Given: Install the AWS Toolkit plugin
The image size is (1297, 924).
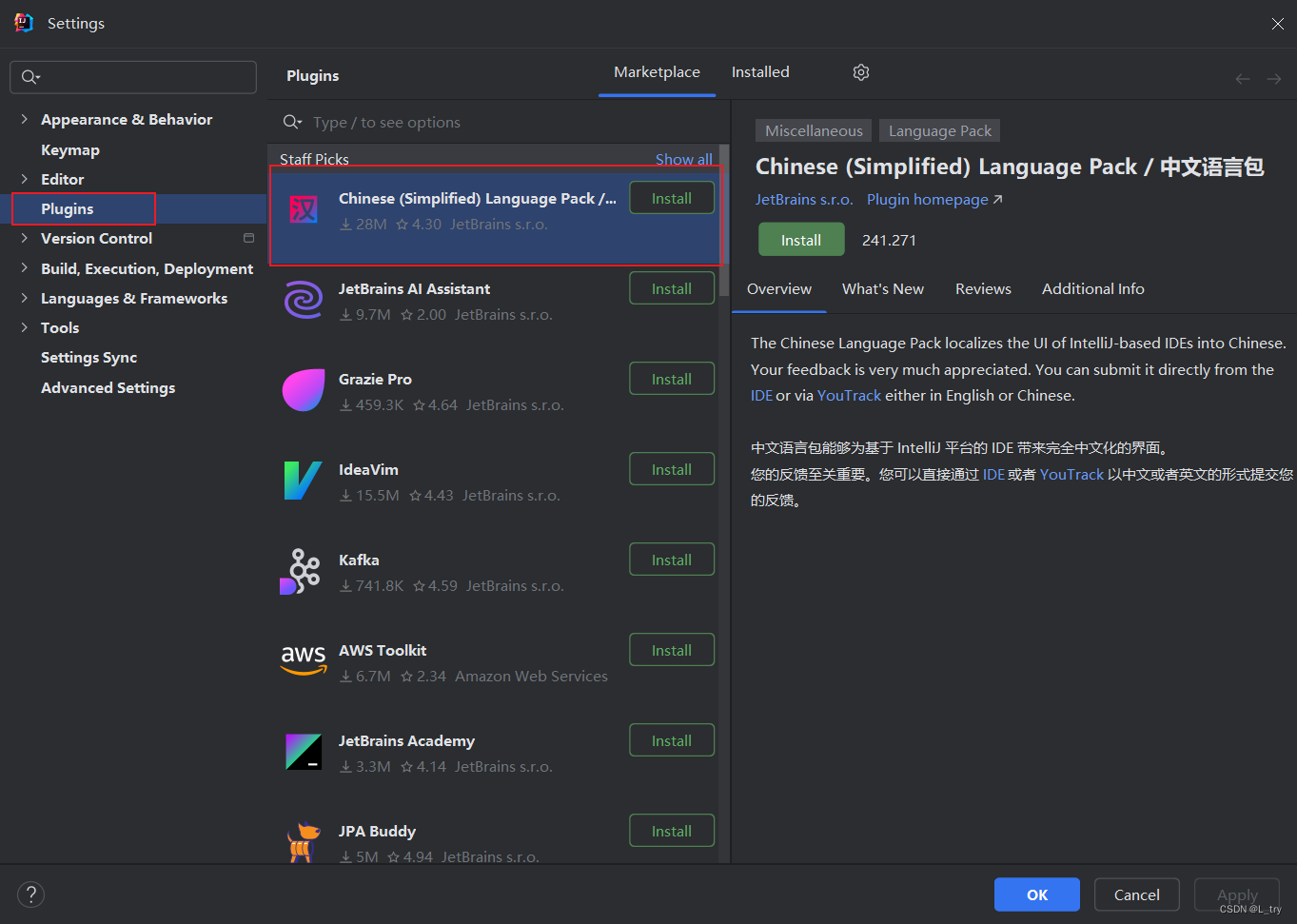Looking at the screenshot, I should tap(672, 650).
